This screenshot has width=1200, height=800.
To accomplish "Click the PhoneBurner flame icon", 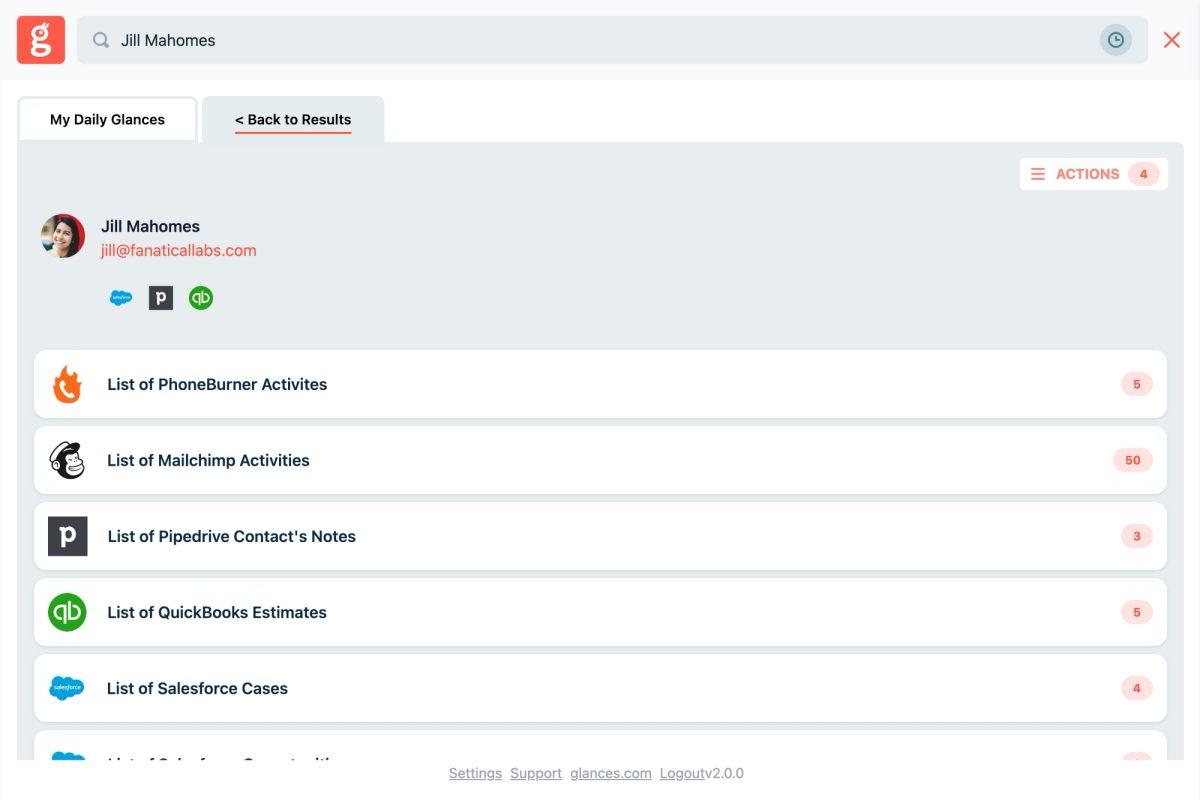I will coord(67,384).
